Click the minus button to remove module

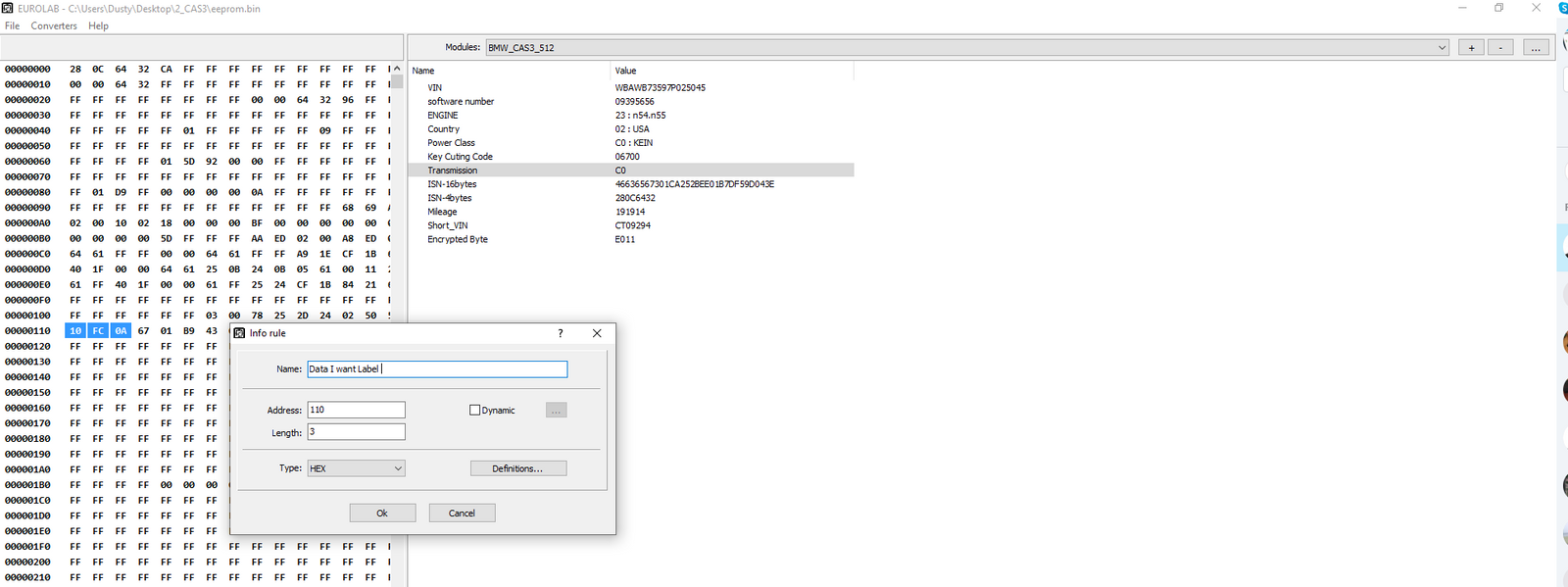tap(1500, 47)
